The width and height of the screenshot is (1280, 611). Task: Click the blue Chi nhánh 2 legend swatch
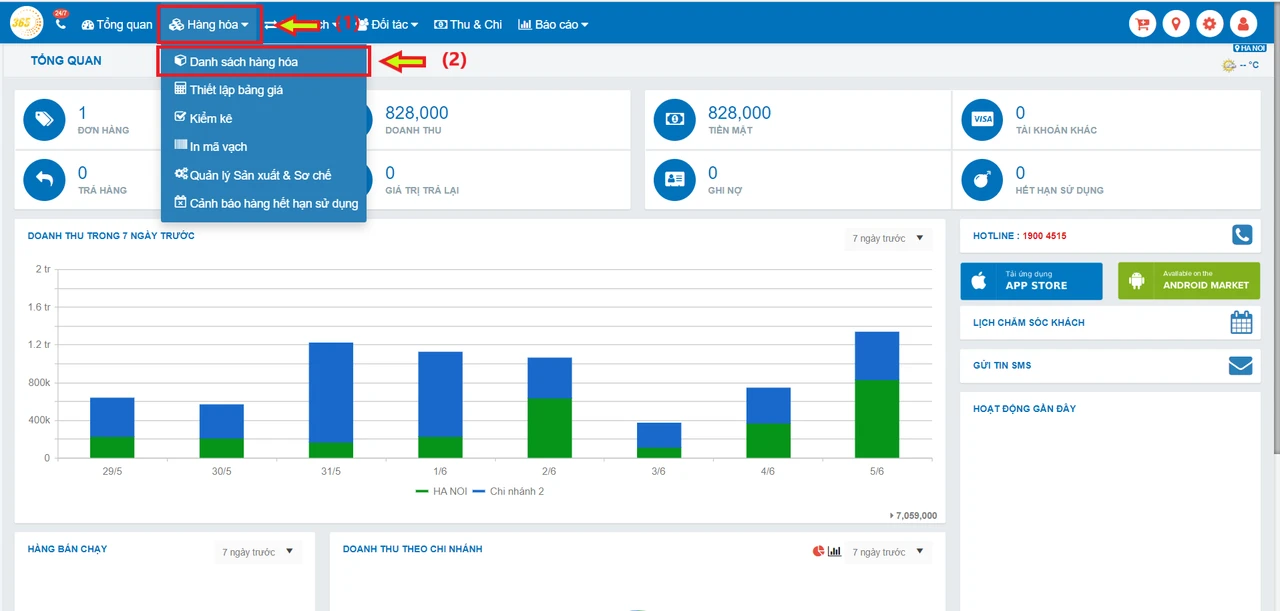tap(478, 491)
